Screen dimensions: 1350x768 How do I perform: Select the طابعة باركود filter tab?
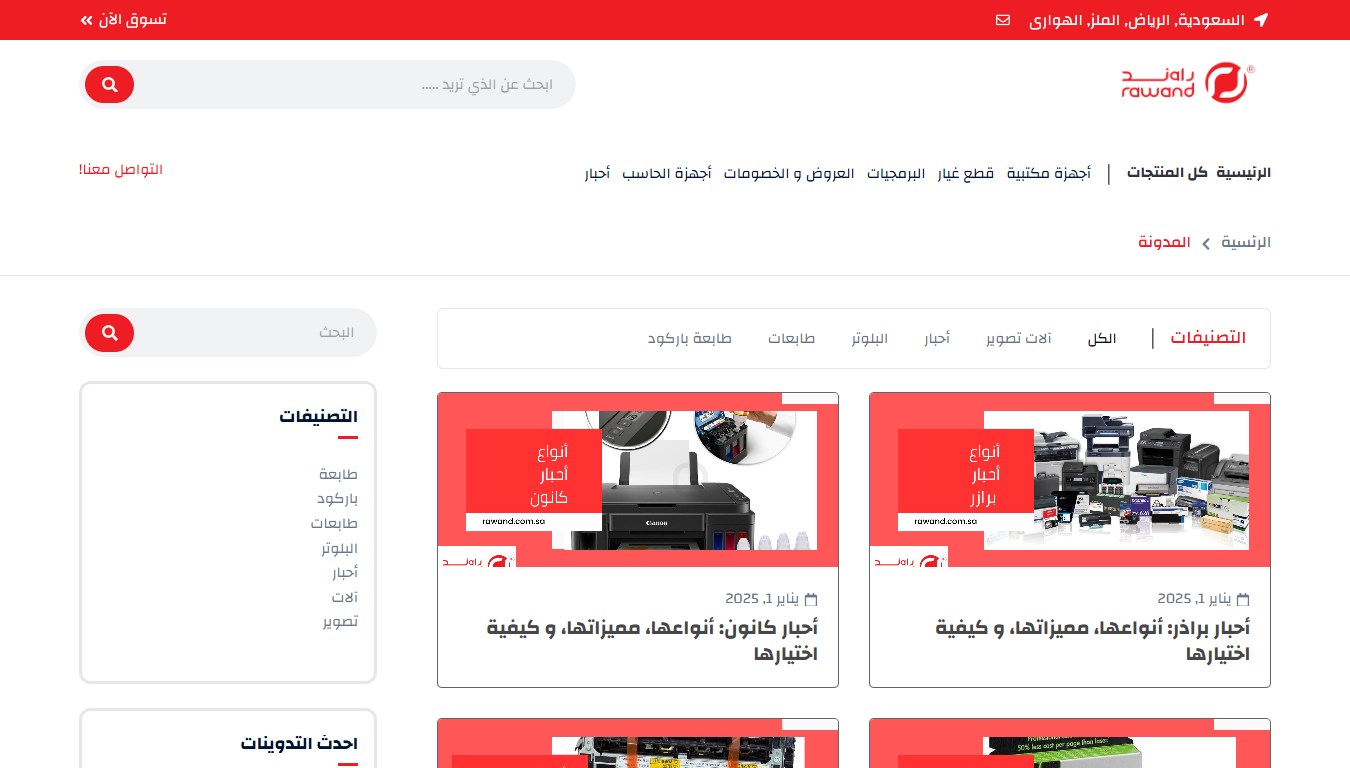point(689,338)
